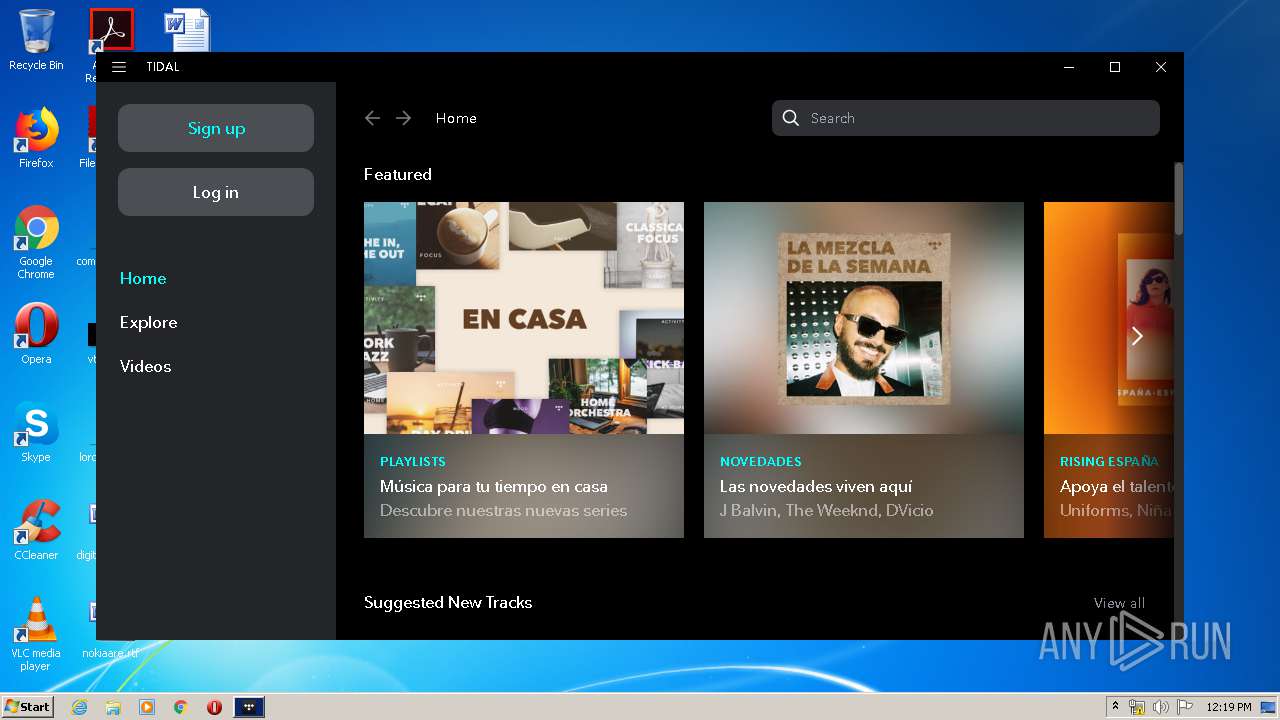Open the Adobe Reader desktop shortcut

111,30
